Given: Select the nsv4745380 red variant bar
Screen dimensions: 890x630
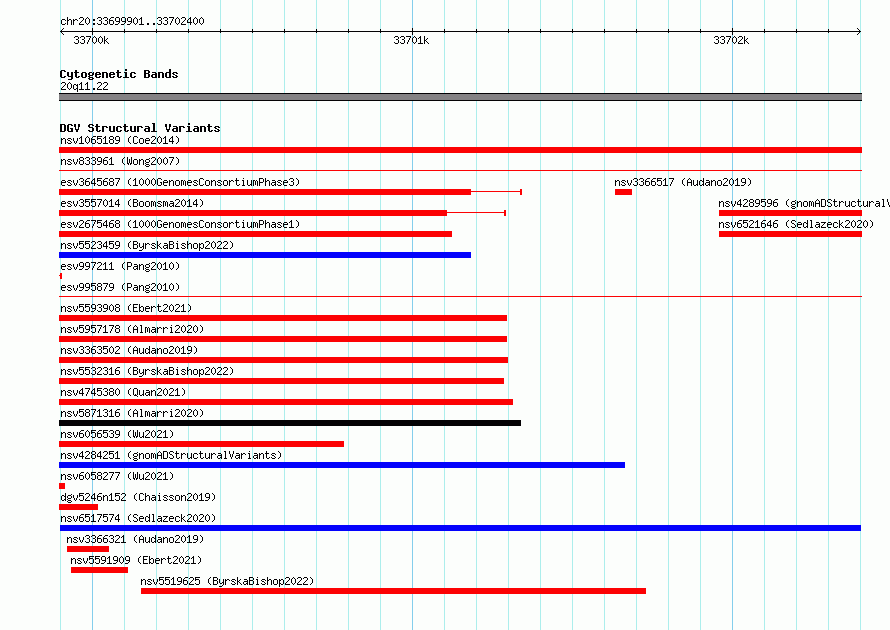Looking at the screenshot, I should point(286,402).
